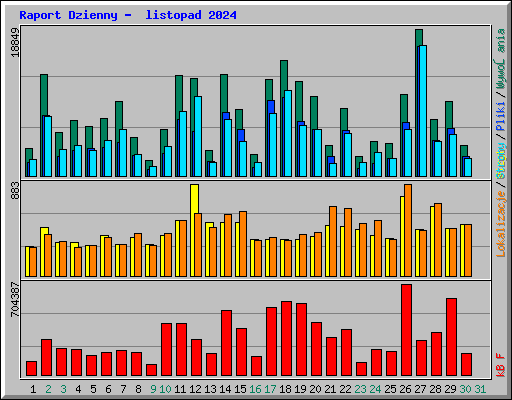Click the short red bar for day 9
This screenshot has height=400, width=512.
pyautogui.click(x=151, y=370)
